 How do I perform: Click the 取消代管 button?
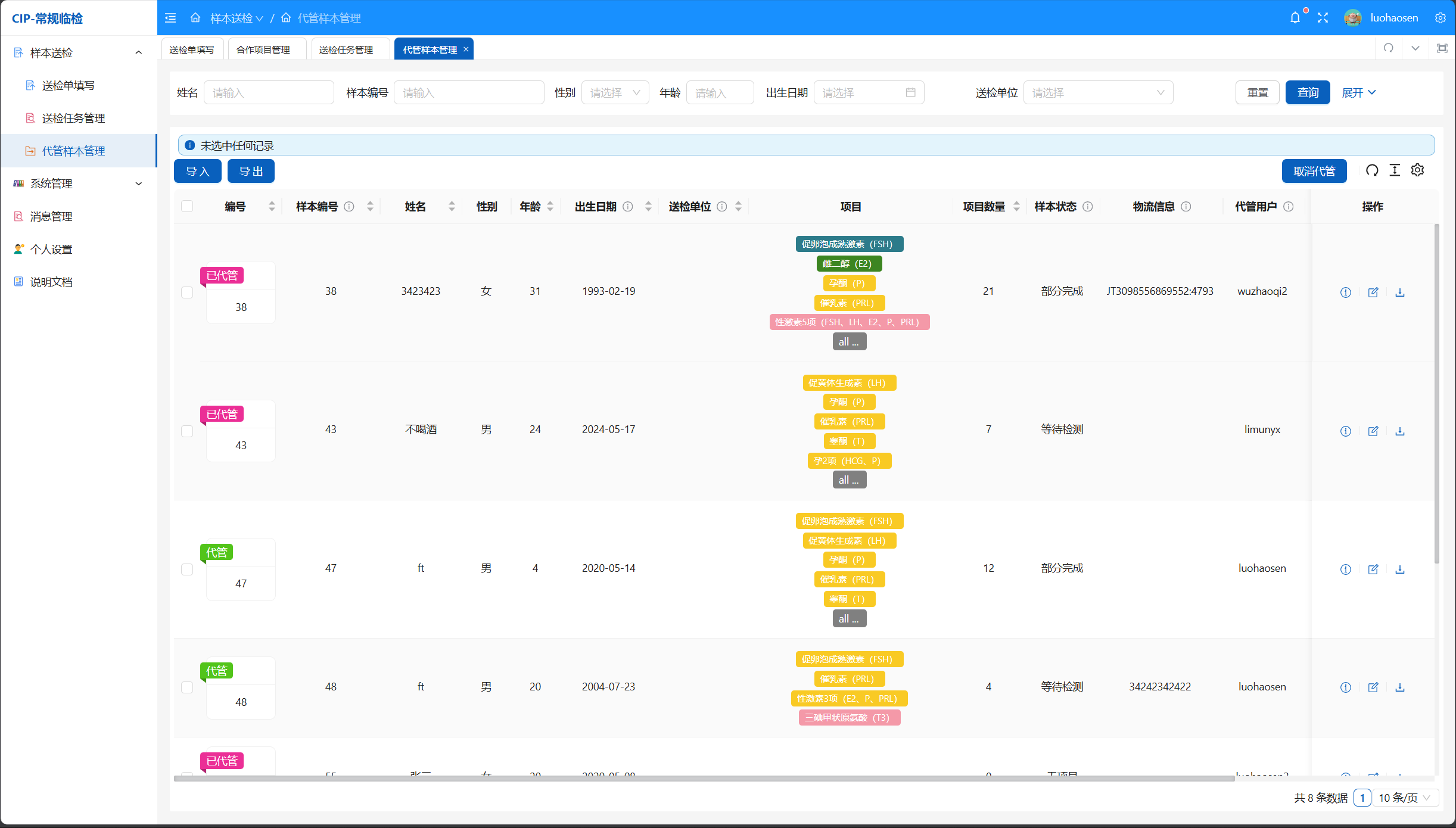(1314, 172)
